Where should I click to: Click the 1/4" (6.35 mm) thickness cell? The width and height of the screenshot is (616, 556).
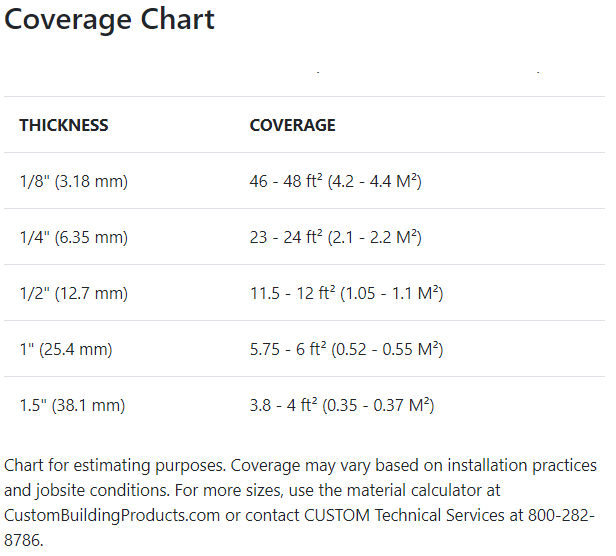[74, 238]
